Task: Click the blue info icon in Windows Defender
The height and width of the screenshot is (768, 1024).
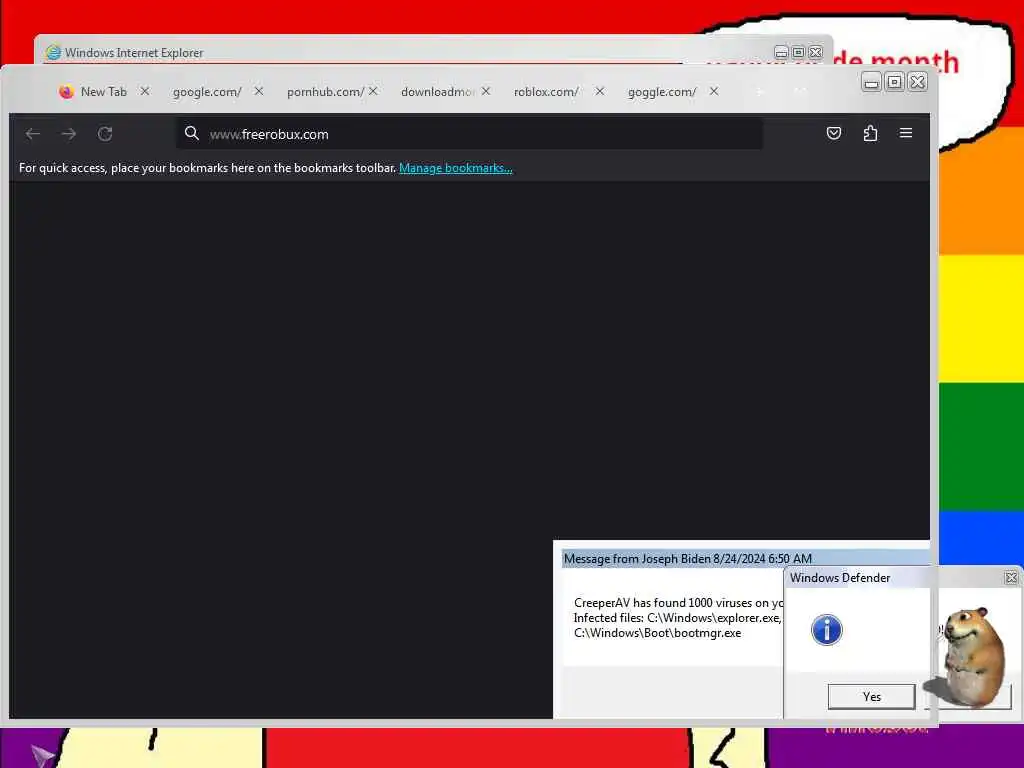Action: [827, 630]
